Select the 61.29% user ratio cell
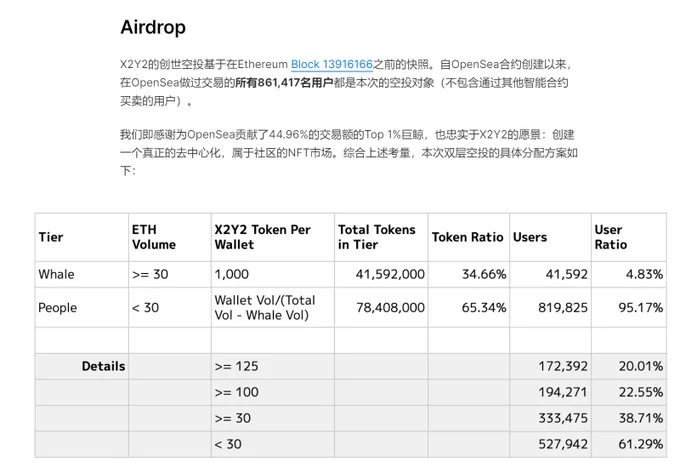This screenshot has width=680, height=467. [629, 444]
